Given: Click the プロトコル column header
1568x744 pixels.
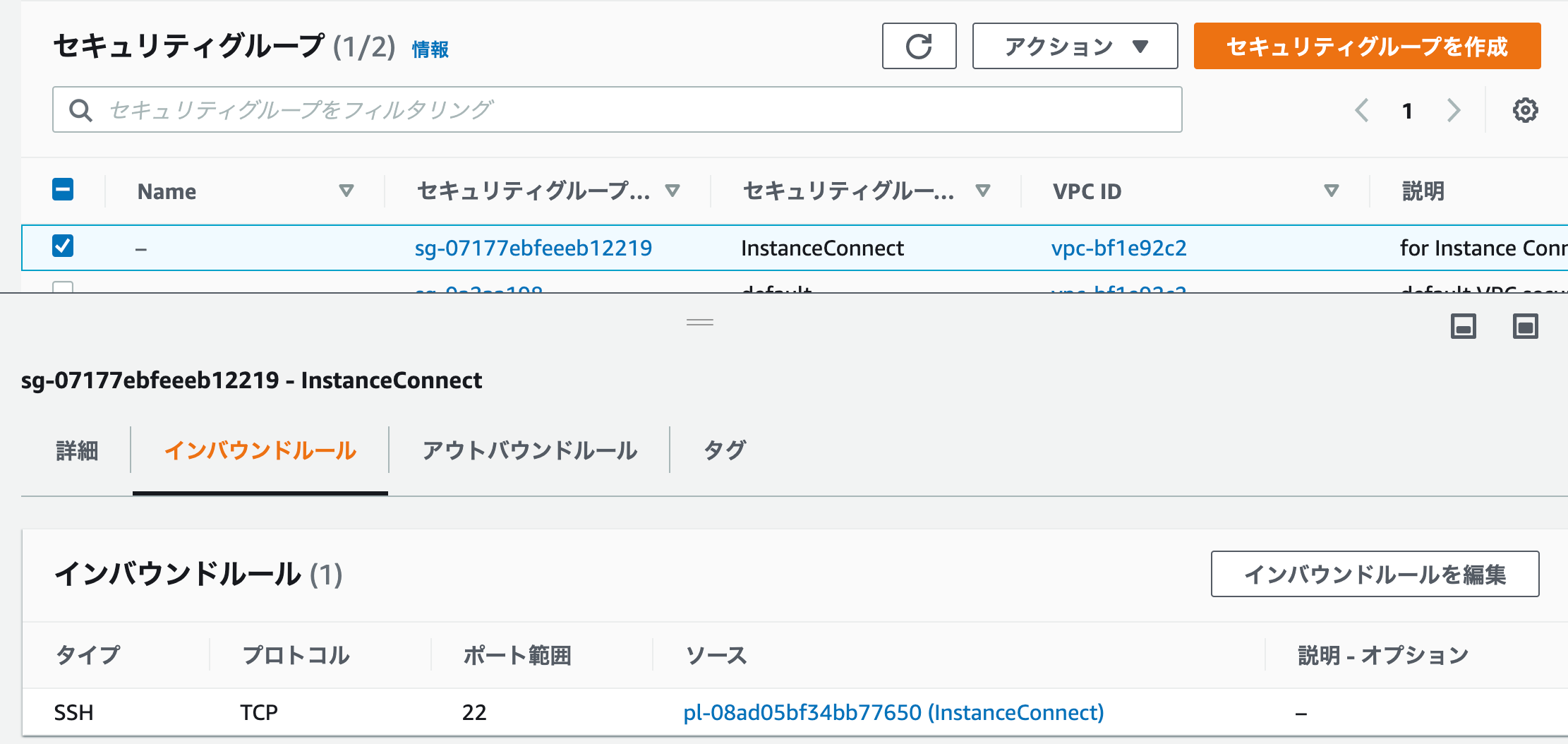Looking at the screenshot, I should pyautogui.click(x=296, y=655).
